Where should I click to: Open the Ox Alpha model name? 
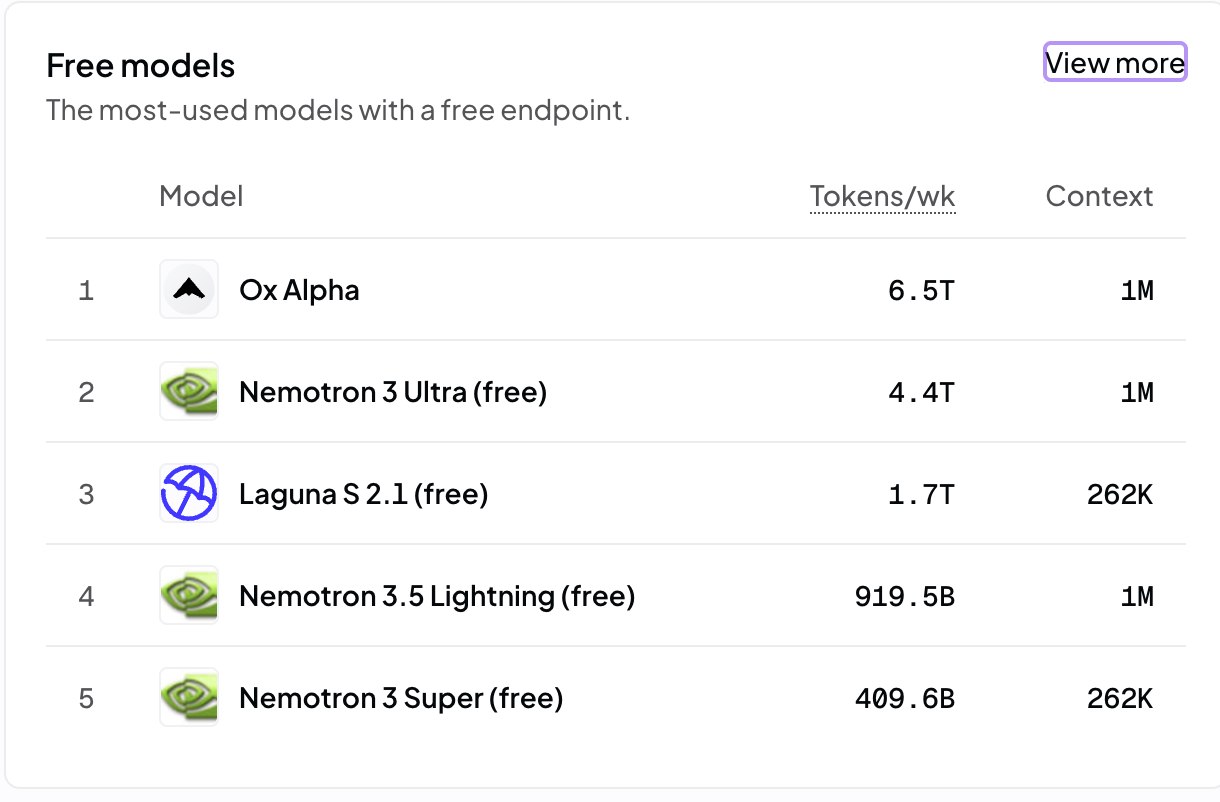tap(299, 291)
